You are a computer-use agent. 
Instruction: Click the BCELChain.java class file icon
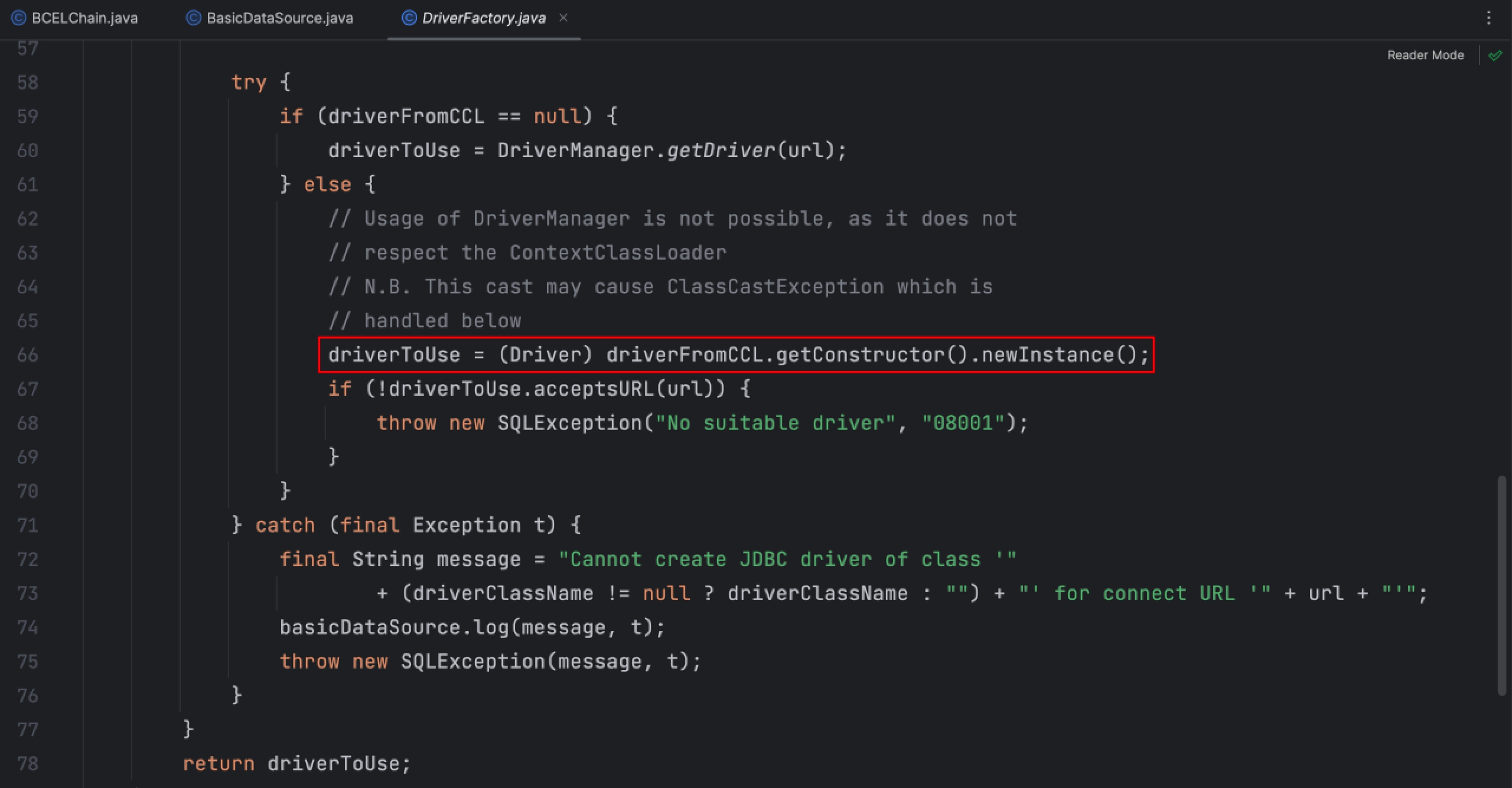coord(19,18)
